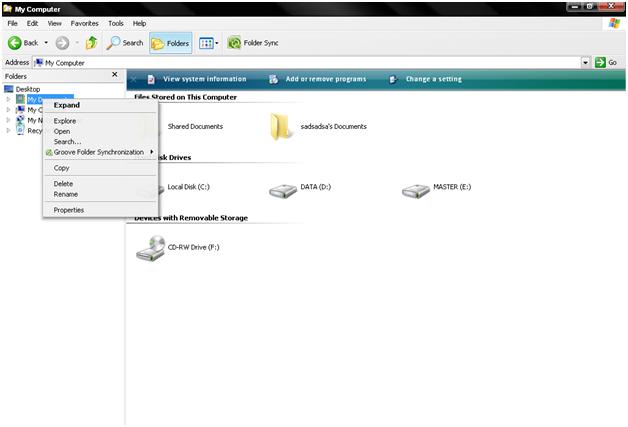Go up one folder level icon

(x=92, y=43)
